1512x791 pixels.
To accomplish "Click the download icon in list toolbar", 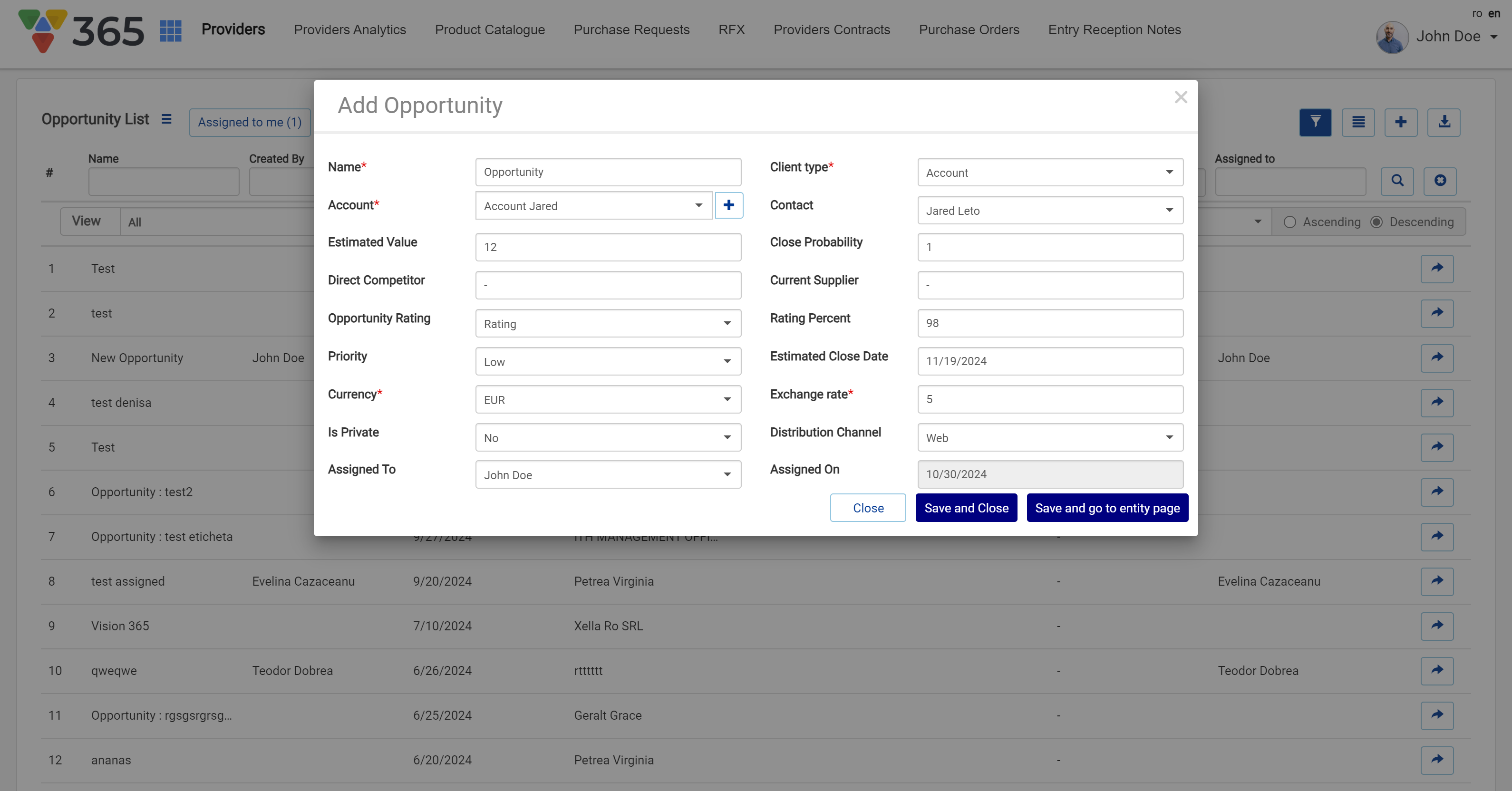I will coord(1444,122).
